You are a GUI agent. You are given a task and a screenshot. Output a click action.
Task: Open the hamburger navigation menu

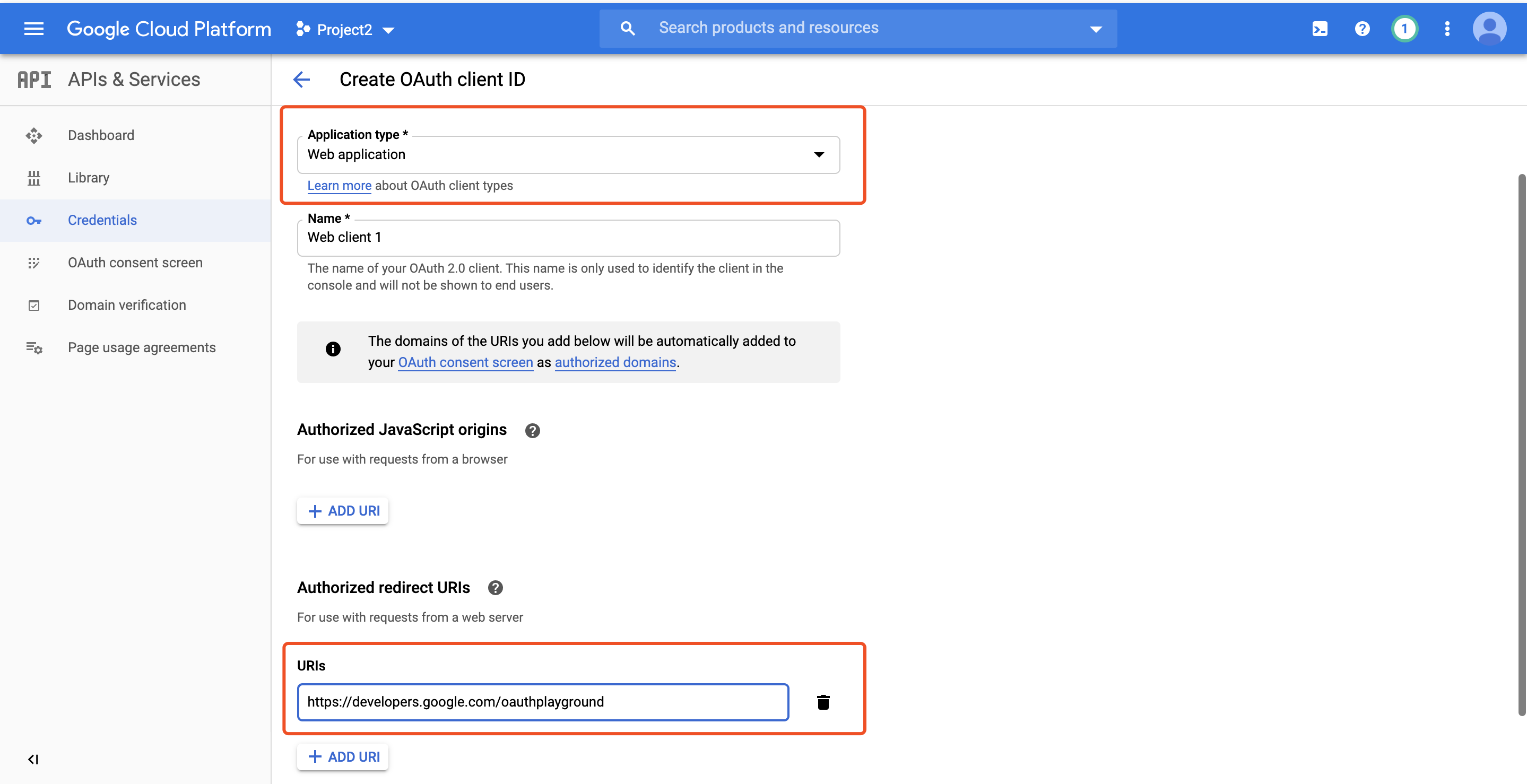coord(34,29)
